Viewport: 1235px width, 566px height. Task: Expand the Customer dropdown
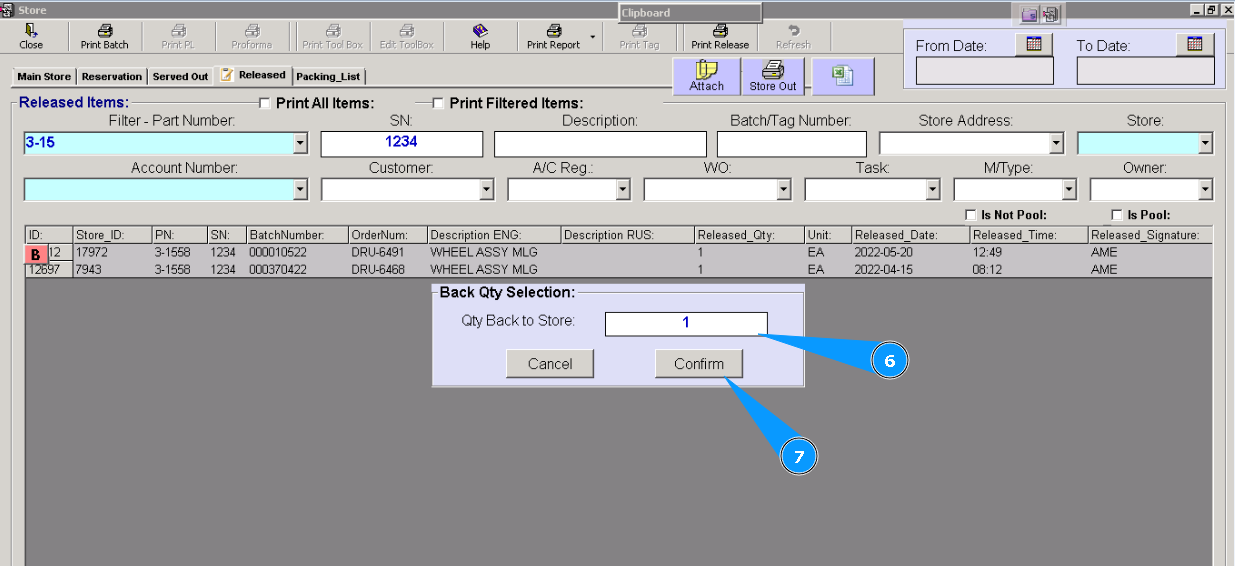[487, 189]
